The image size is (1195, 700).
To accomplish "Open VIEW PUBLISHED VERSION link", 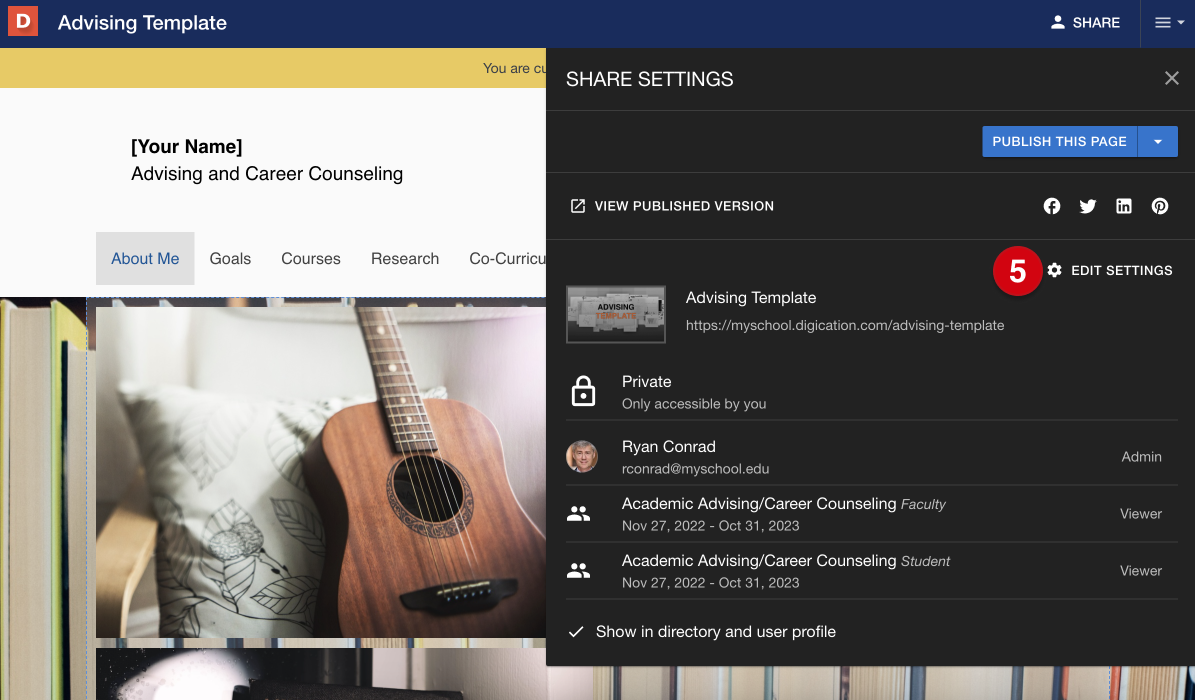I will [672, 206].
